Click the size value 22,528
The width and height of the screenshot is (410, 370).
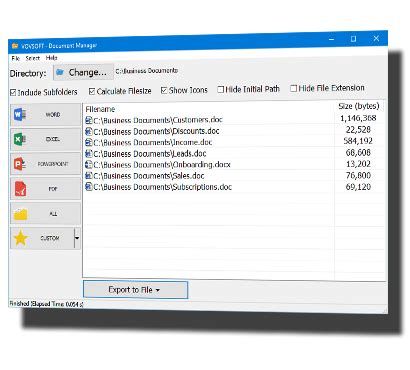(x=358, y=129)
